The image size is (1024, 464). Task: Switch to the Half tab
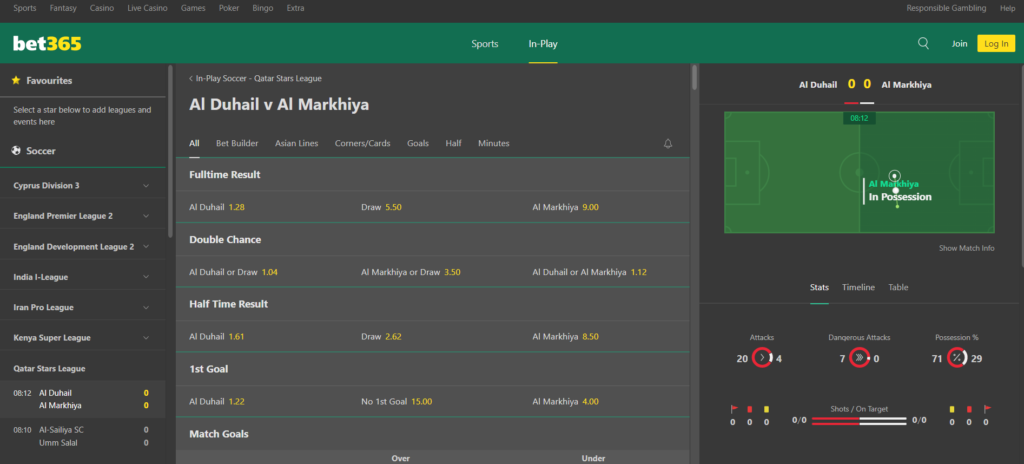[453, 143]
